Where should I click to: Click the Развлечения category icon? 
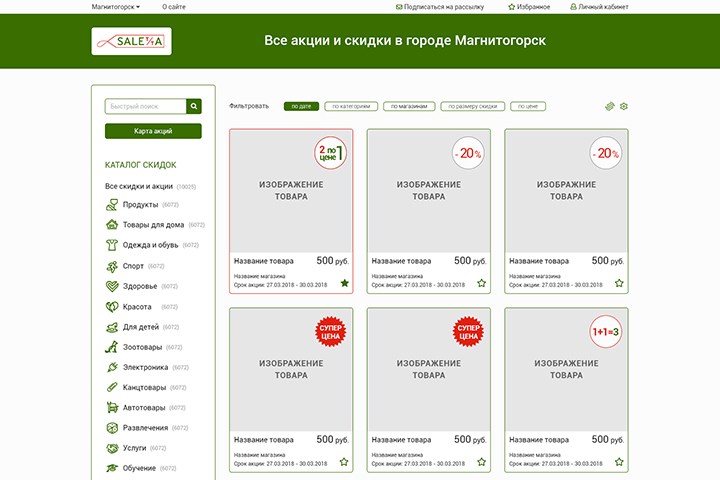tap(112, 428)
